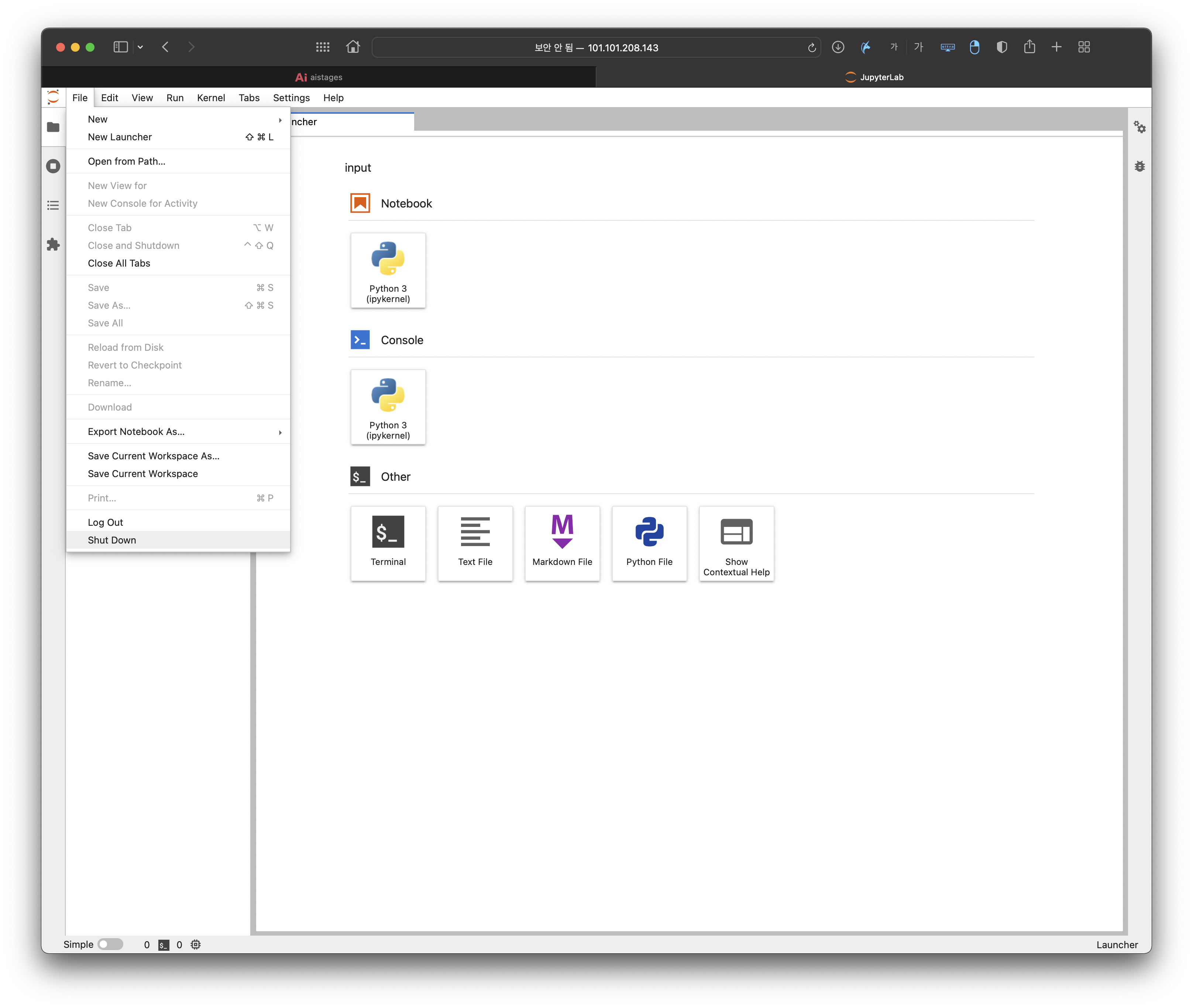Close the File menu via its title
Viewport: 1193px width, 1008px height.
click(80, 98)
